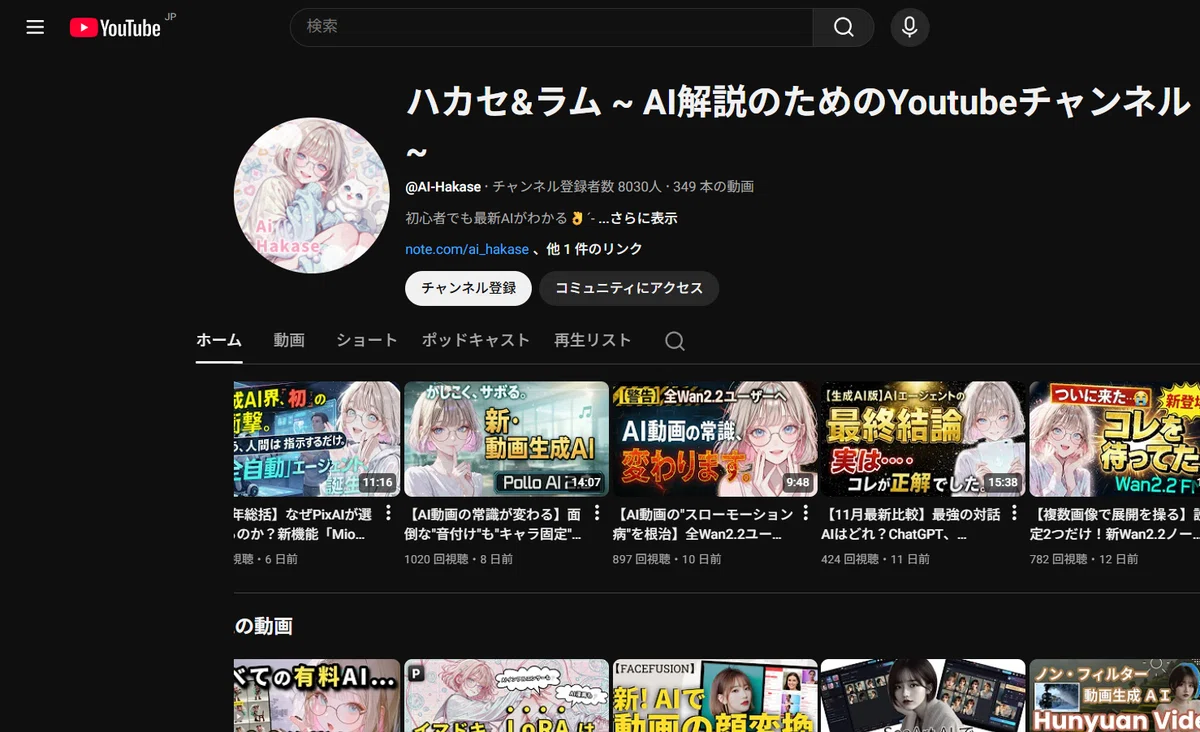Open options menu for 11月最新比較 video

click(1014, 513)
